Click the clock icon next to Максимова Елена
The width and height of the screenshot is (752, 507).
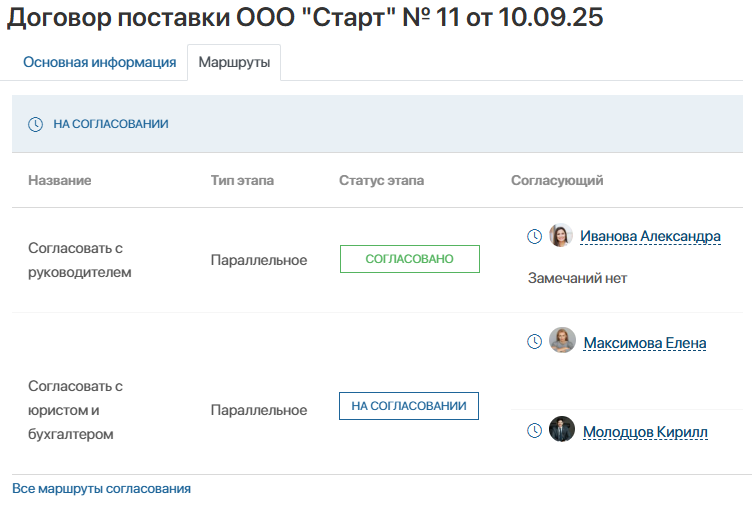tap(534, 342)
